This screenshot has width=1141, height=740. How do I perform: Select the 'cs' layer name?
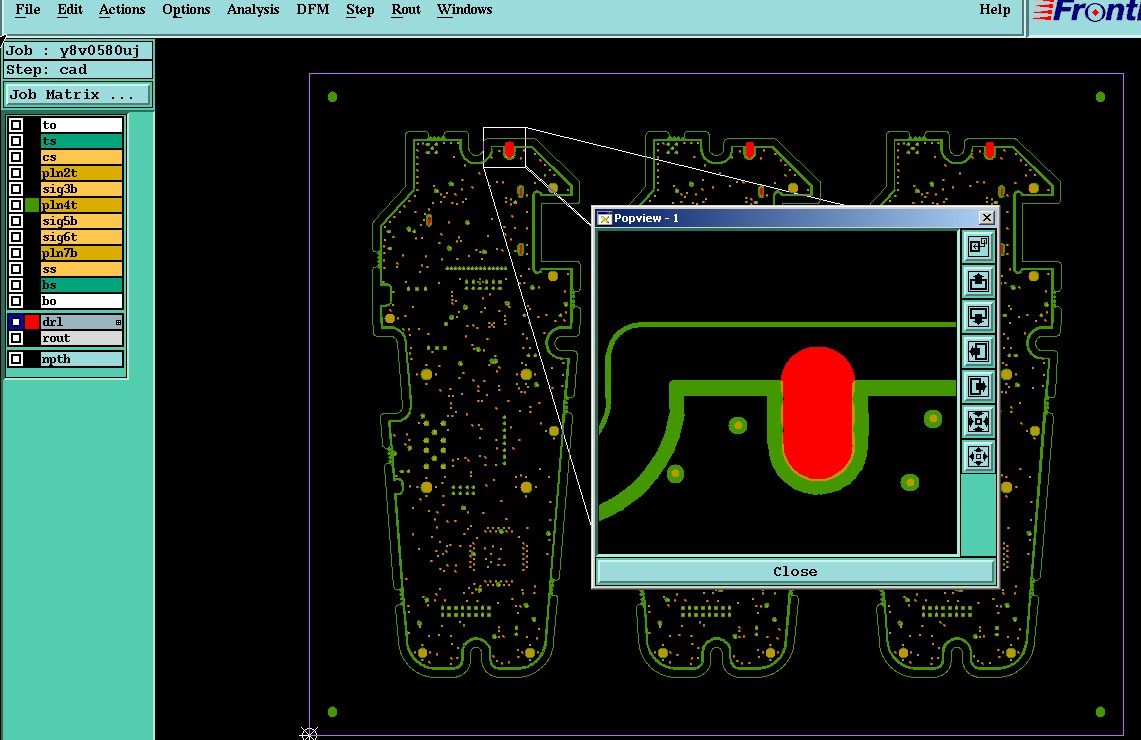[82, 156]
